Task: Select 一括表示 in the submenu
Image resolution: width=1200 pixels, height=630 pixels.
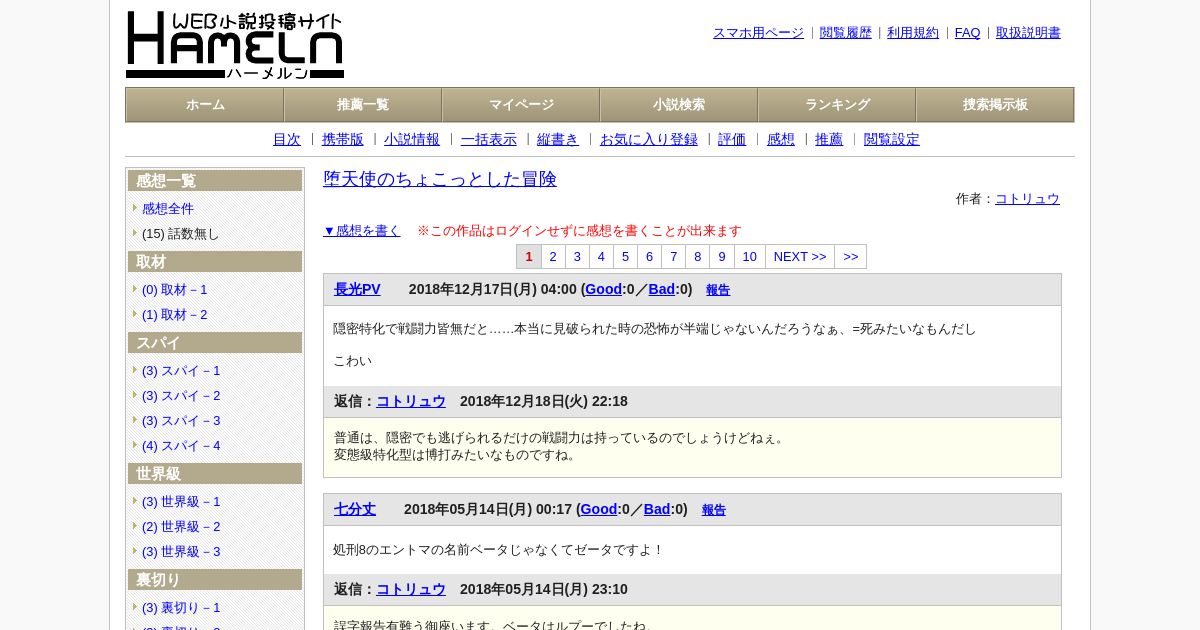Action: tap(489, 140)
